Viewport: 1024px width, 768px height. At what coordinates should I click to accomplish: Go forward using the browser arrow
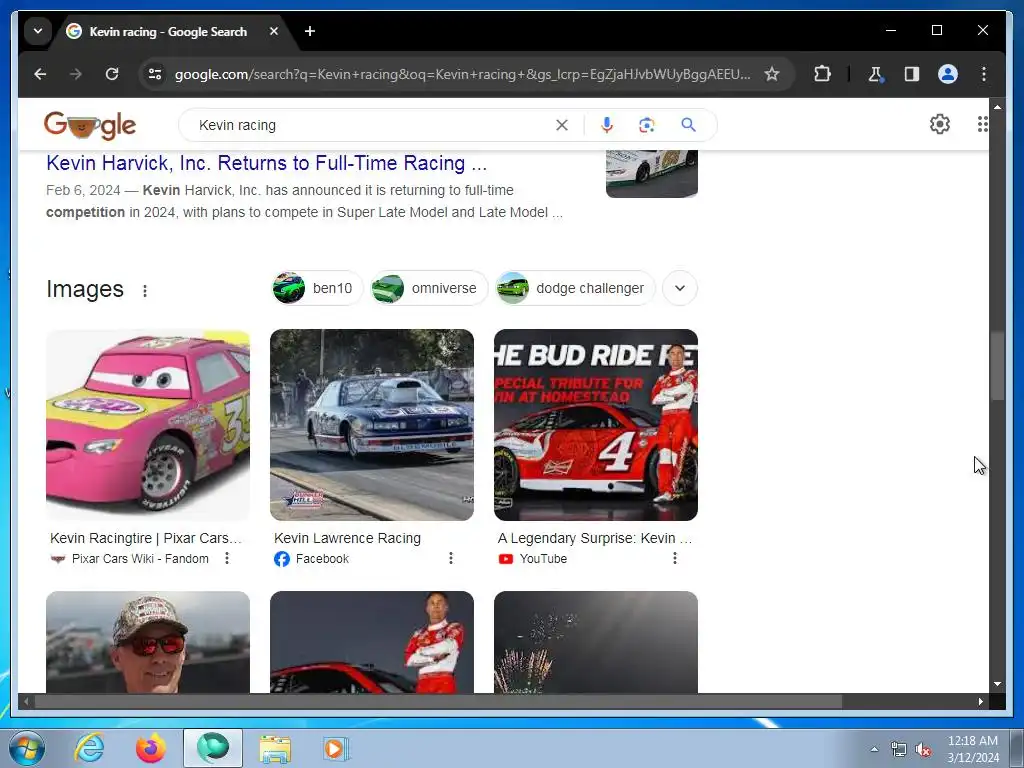tap(76, 74)
